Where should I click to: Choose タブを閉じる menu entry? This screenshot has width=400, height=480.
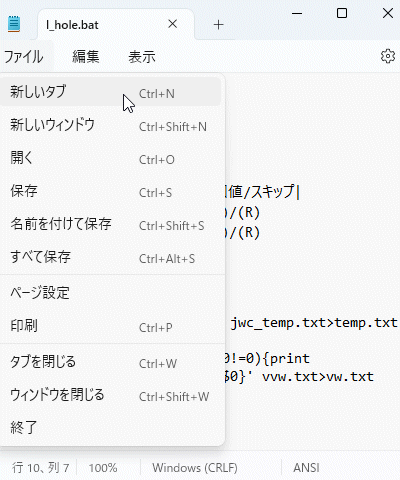tap(110, 362)
